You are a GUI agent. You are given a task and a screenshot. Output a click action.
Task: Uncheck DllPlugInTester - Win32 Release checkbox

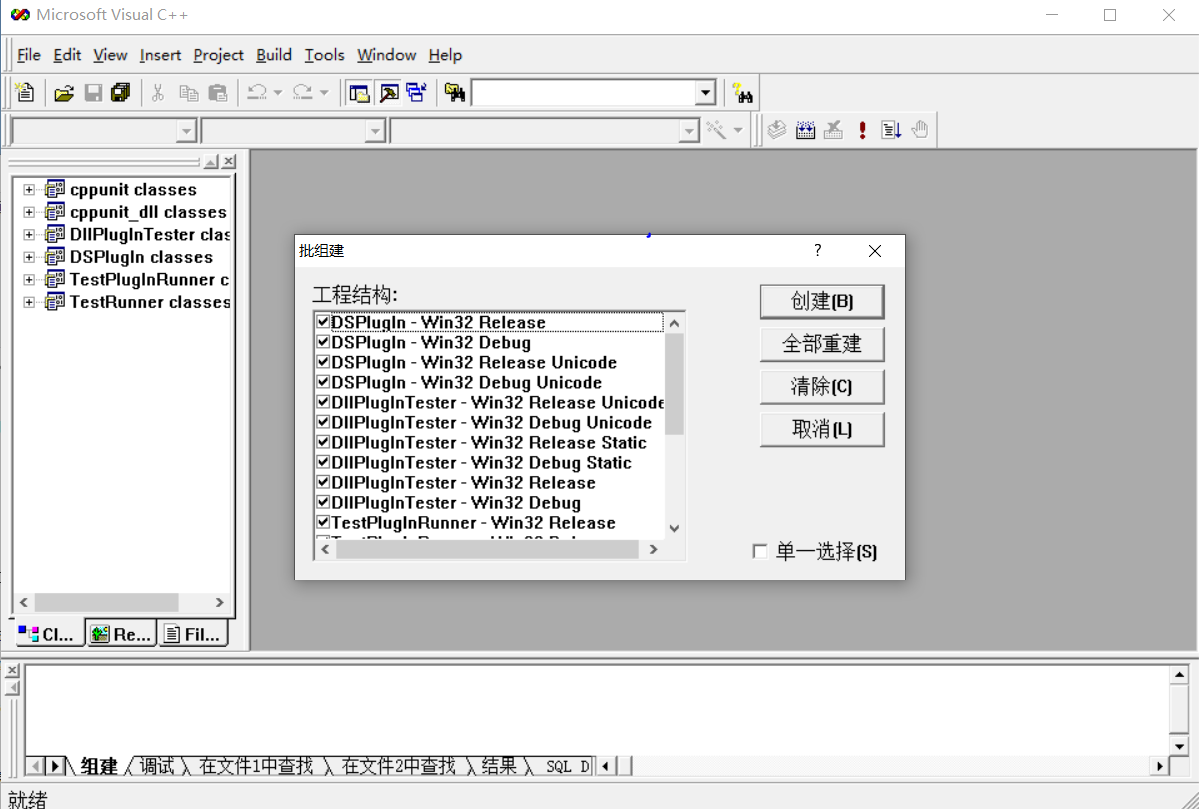(x=323, y=482)
